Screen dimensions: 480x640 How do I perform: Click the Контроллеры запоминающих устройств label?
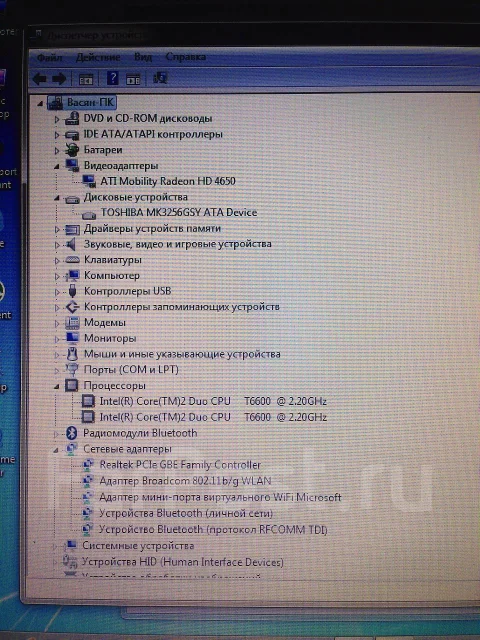click(x=182, y=307)
